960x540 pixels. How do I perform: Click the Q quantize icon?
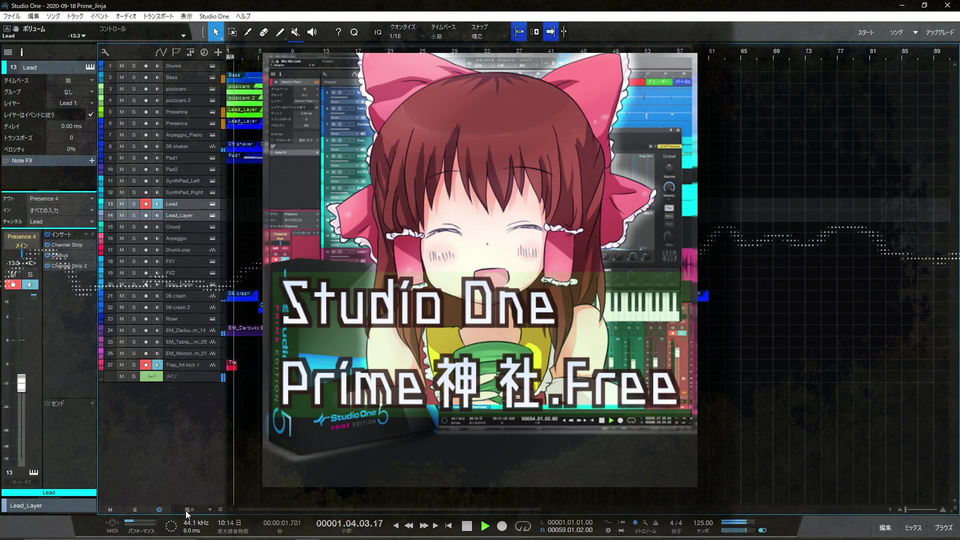point(354,32)
